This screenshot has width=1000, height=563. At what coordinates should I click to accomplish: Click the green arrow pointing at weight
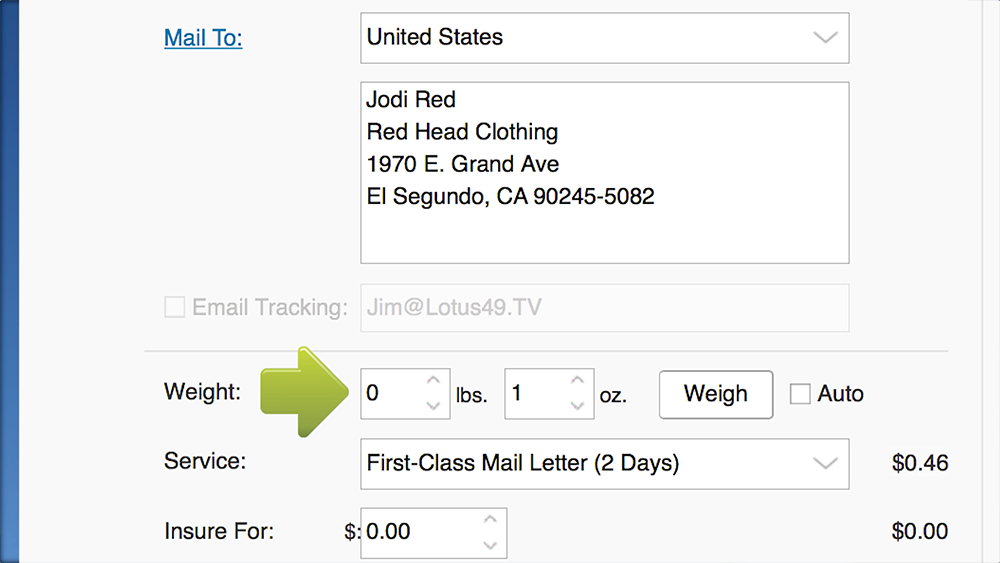pos(304,392)
